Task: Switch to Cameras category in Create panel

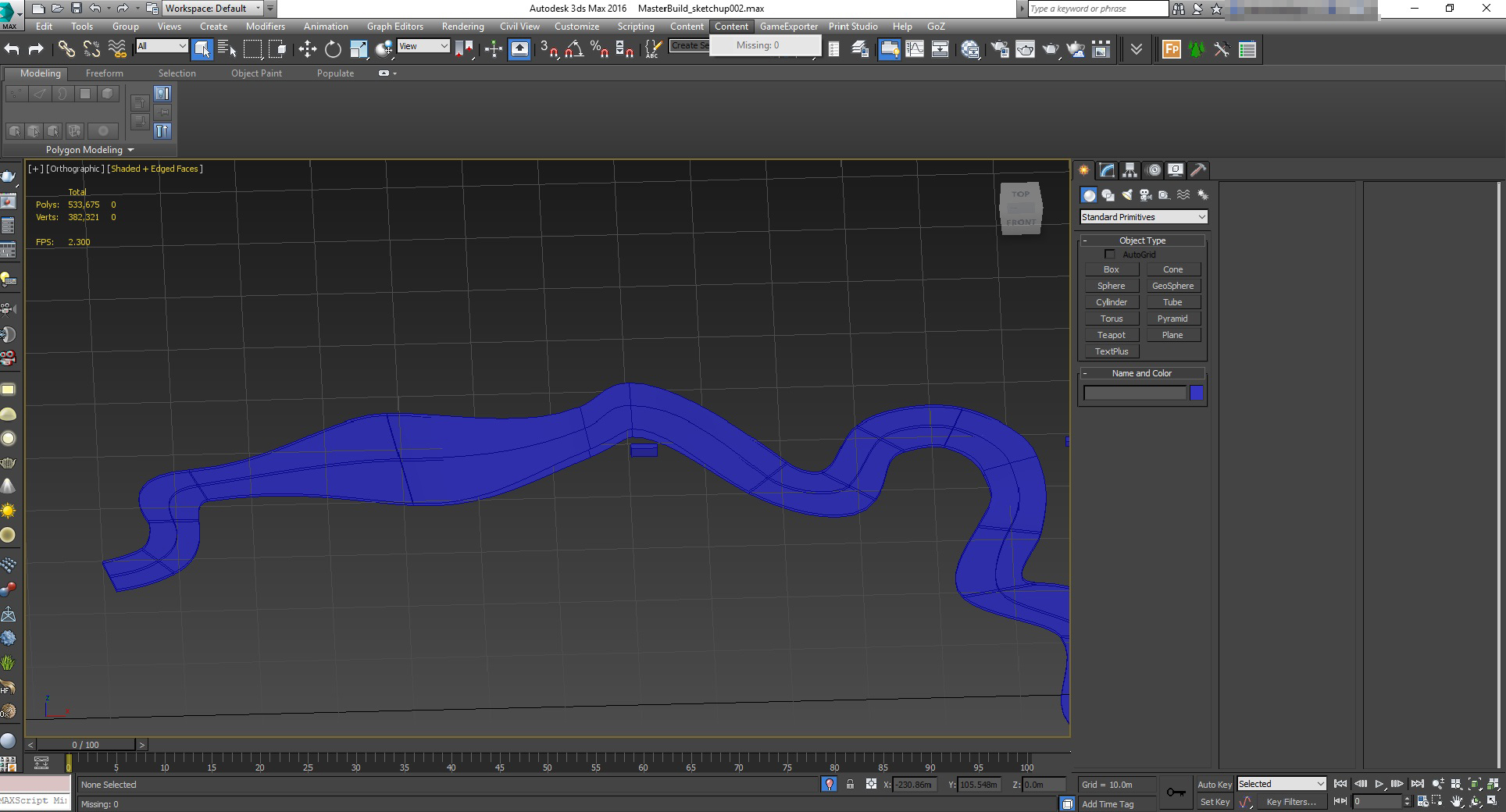Action: [1145, 195]
